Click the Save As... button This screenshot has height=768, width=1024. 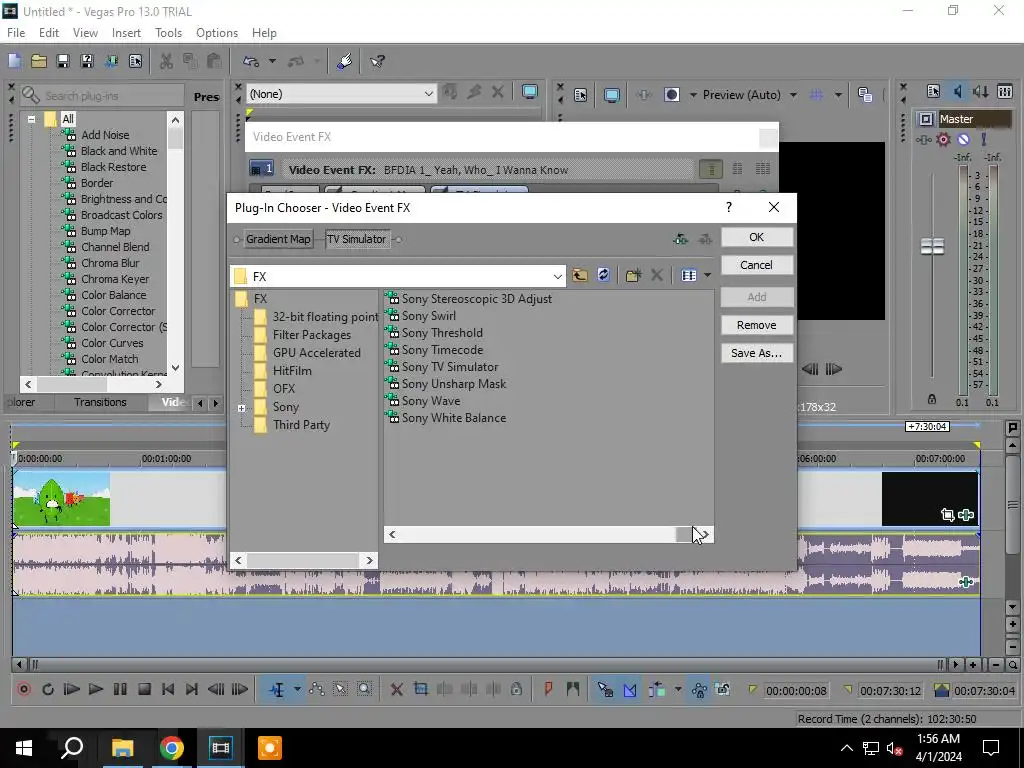tap(756, 353)
